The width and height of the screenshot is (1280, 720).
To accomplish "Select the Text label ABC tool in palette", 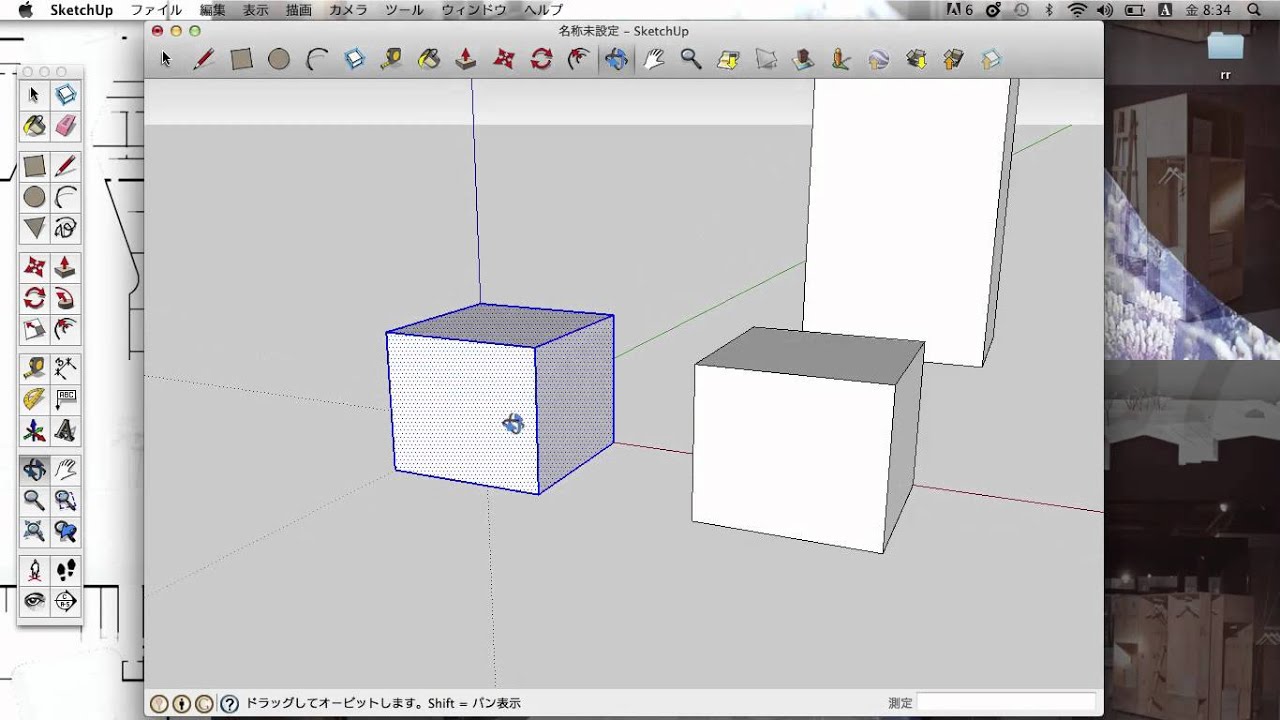I will 66,399.
